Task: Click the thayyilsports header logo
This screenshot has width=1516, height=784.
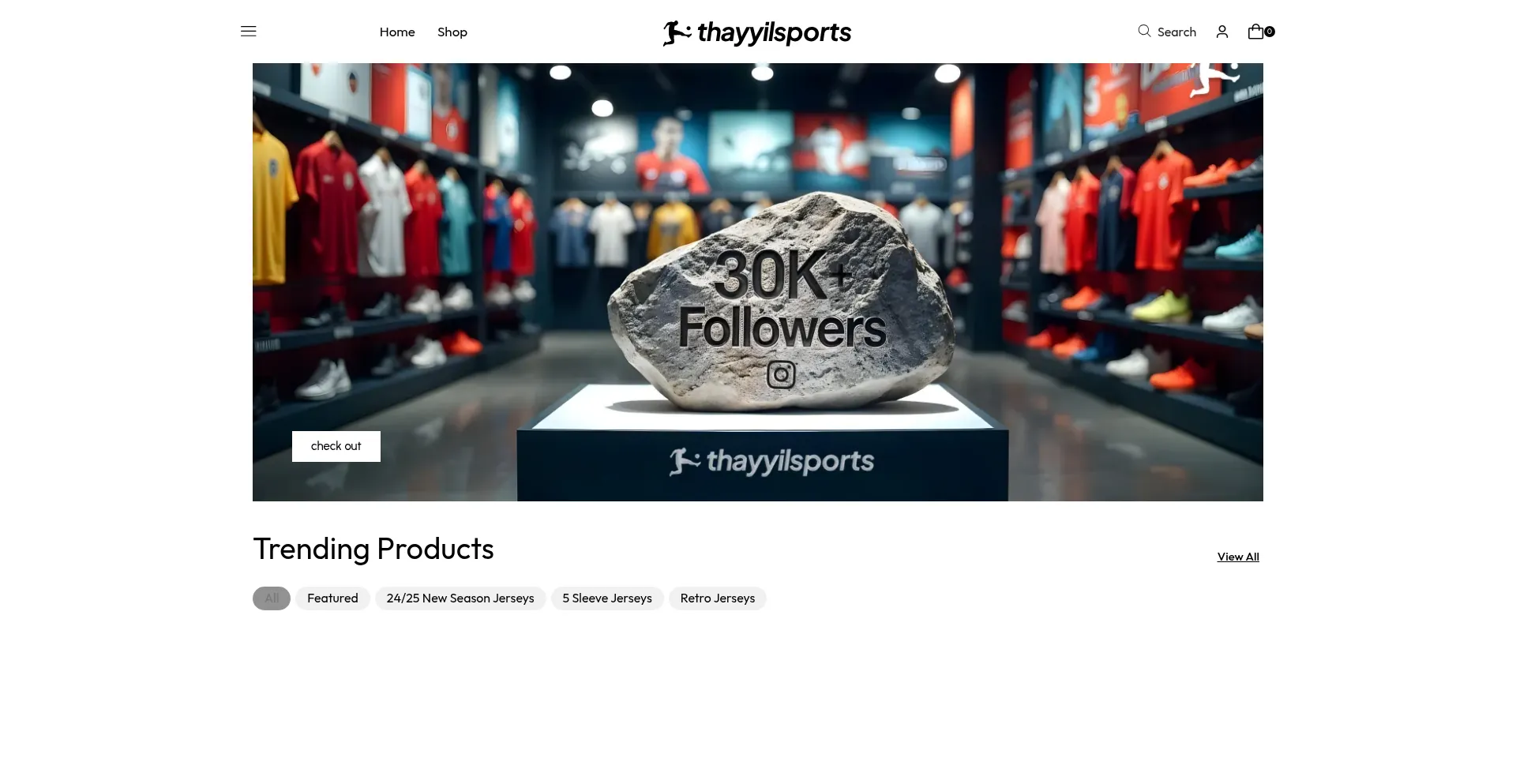Action: (757, 32)
